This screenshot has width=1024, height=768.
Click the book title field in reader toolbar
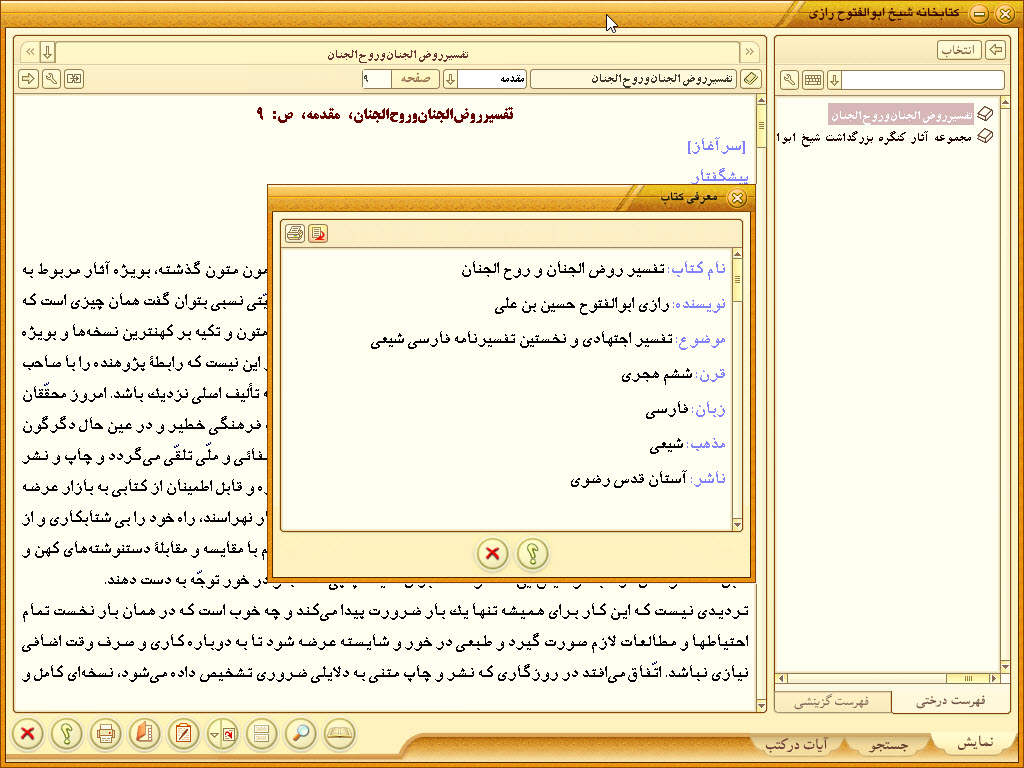click(x=633, y=79)
